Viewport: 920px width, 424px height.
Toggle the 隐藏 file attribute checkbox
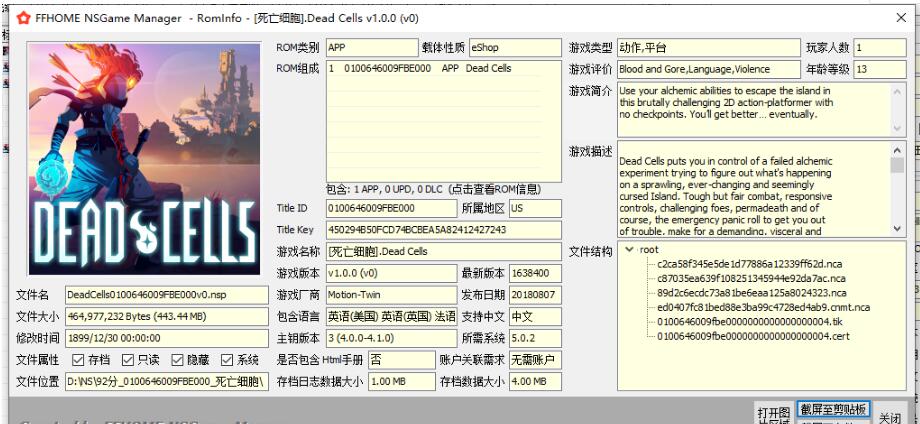coord(177,359)
